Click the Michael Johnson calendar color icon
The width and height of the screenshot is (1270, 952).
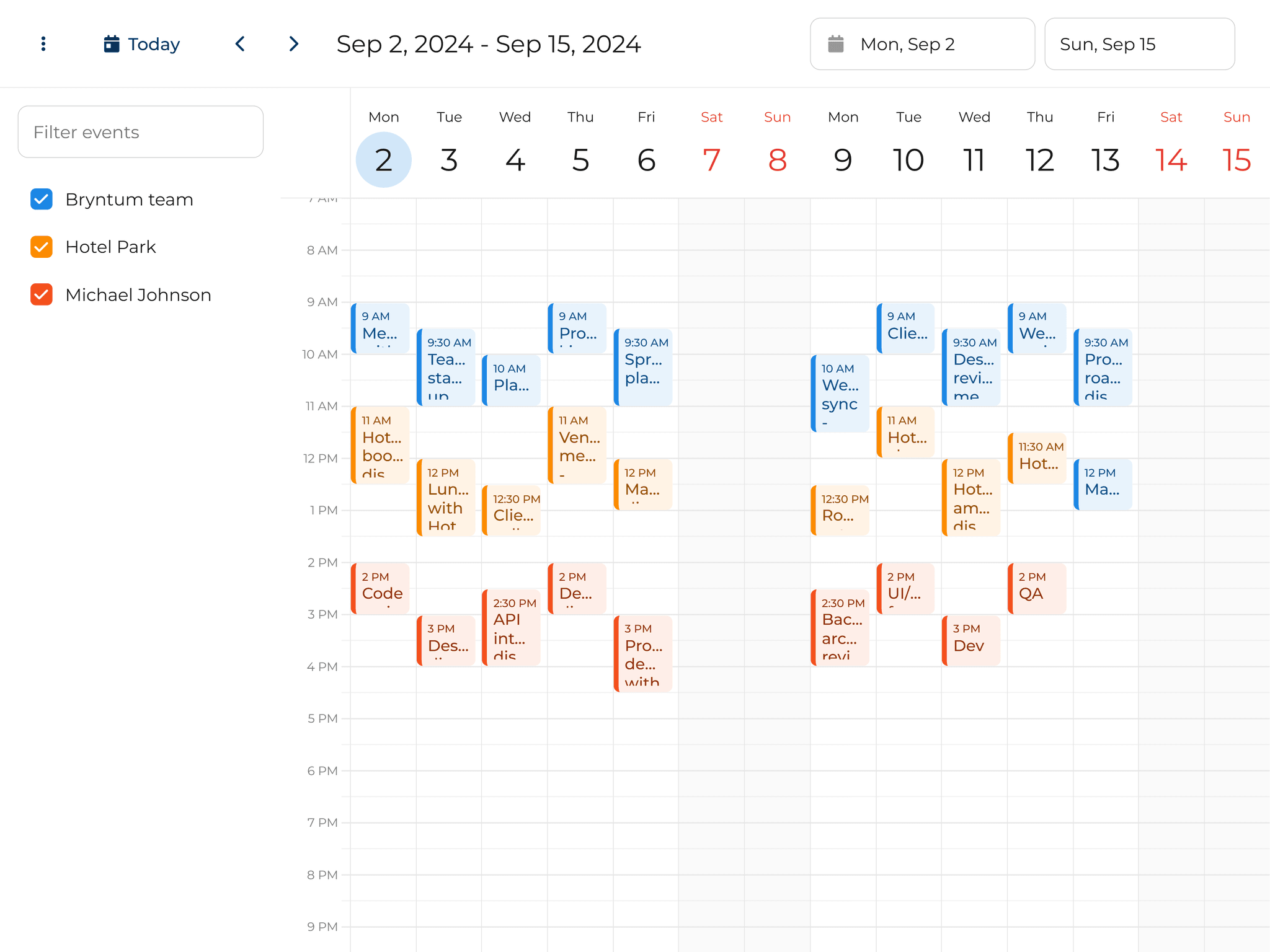[41, 294]
